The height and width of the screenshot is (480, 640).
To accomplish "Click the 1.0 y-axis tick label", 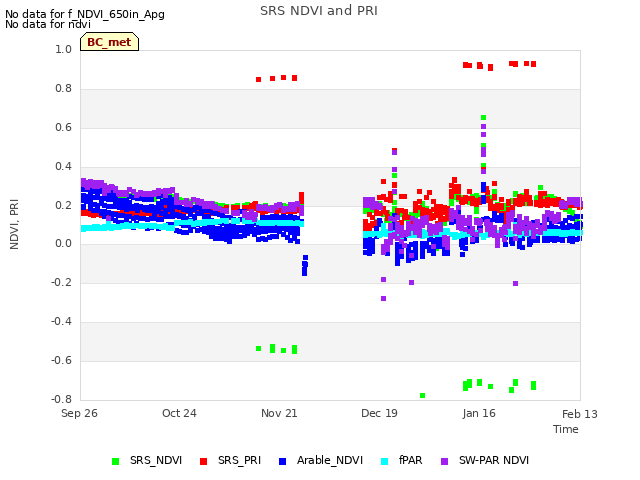I will [63, 49].
